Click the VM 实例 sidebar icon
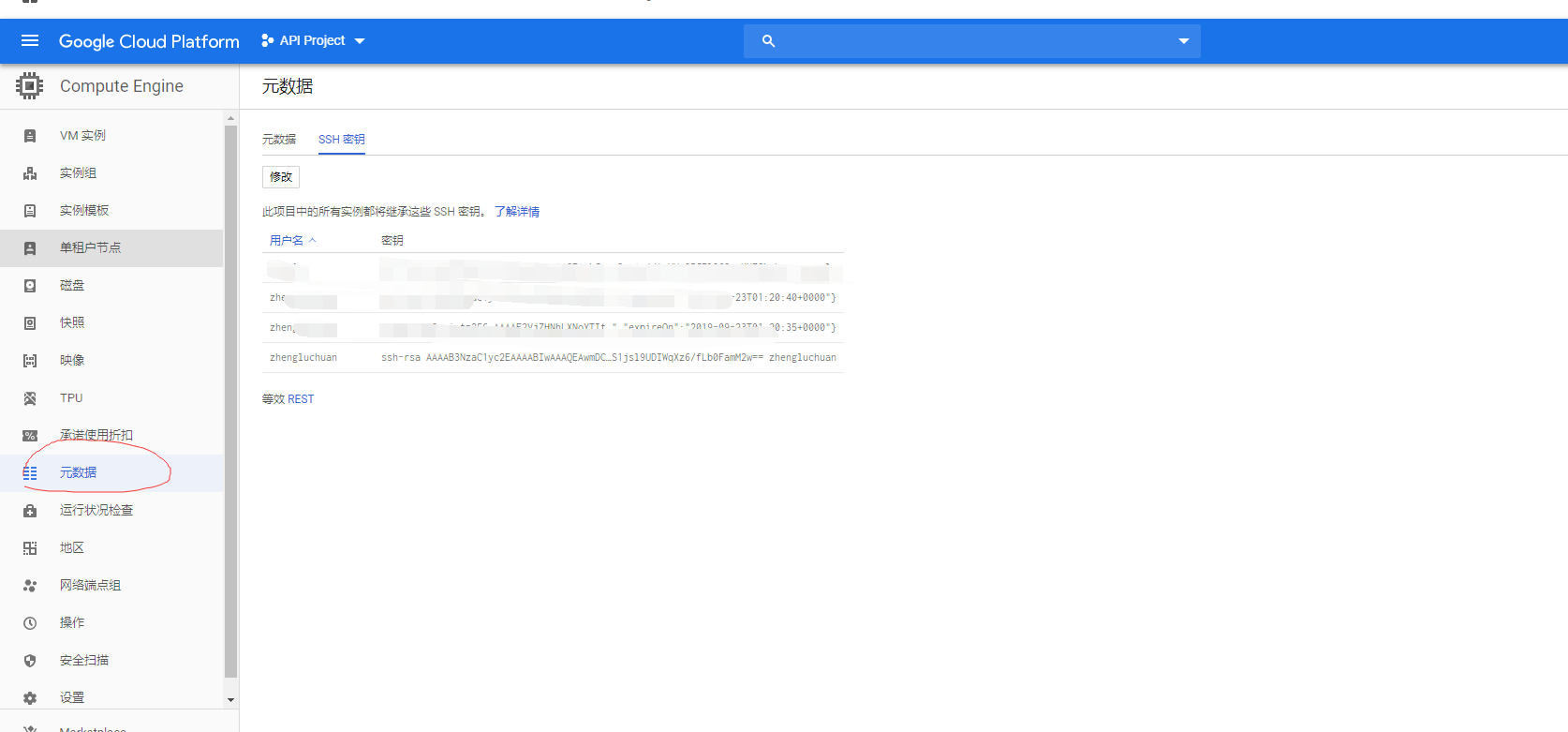This screenshot has width=1568, height=732. point(30,136)
